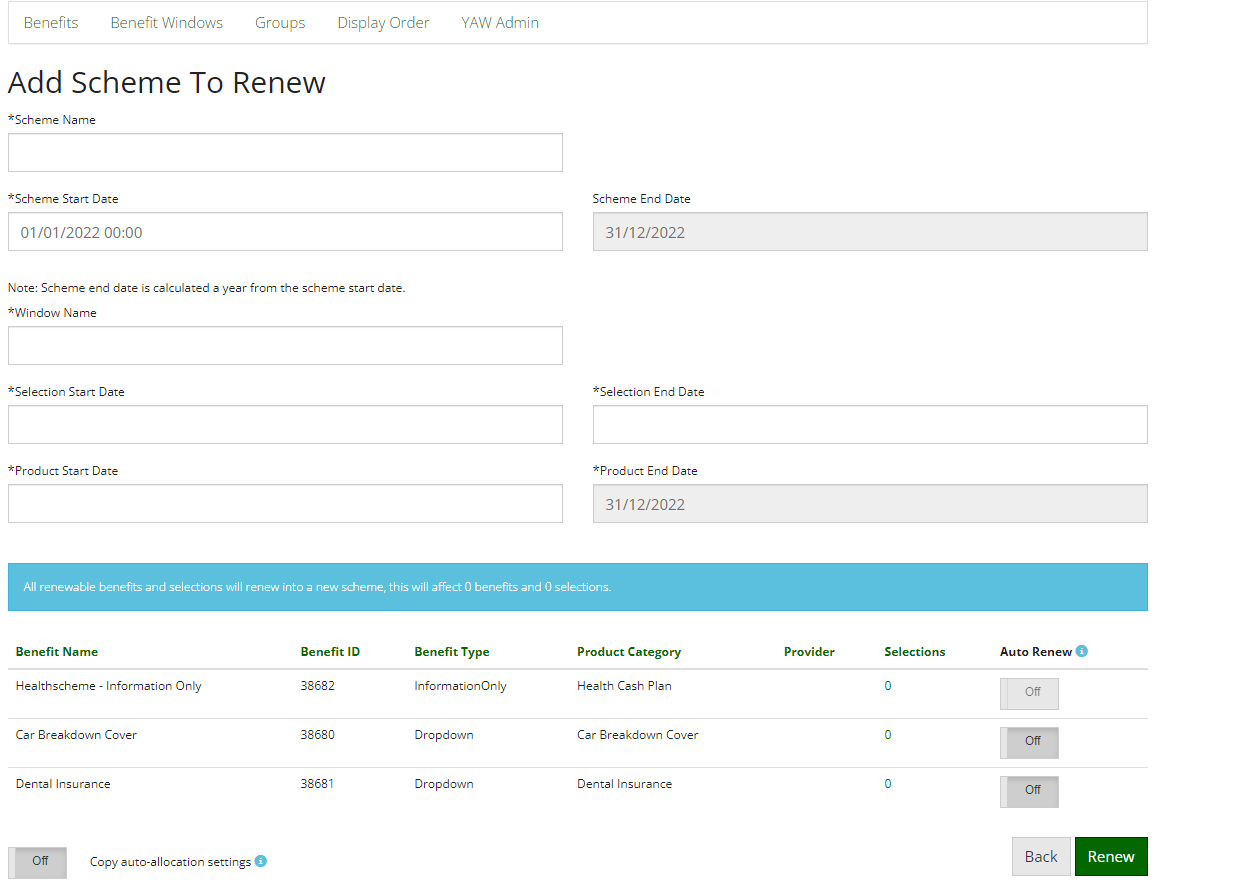Click the Scheme Name input field
Image resolution: width=1257 pixels, height=883 pixels.
[285, 152]
